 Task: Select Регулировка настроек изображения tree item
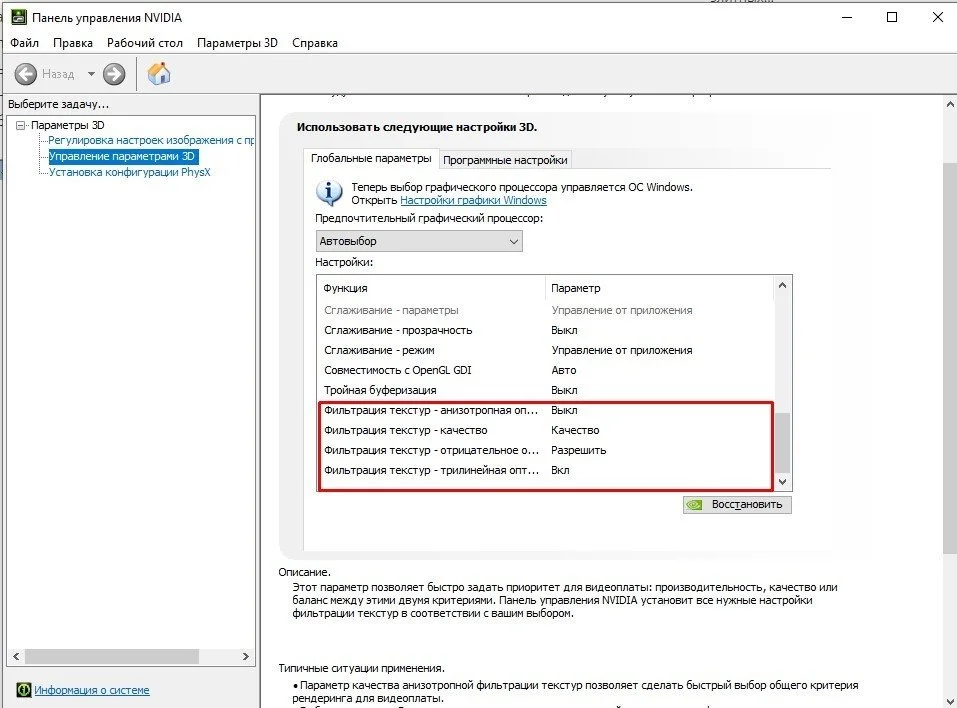point(151,140)
